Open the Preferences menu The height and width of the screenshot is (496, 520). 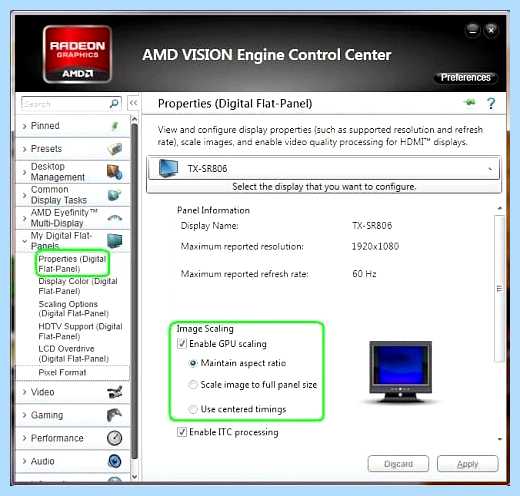pos(465,77)
